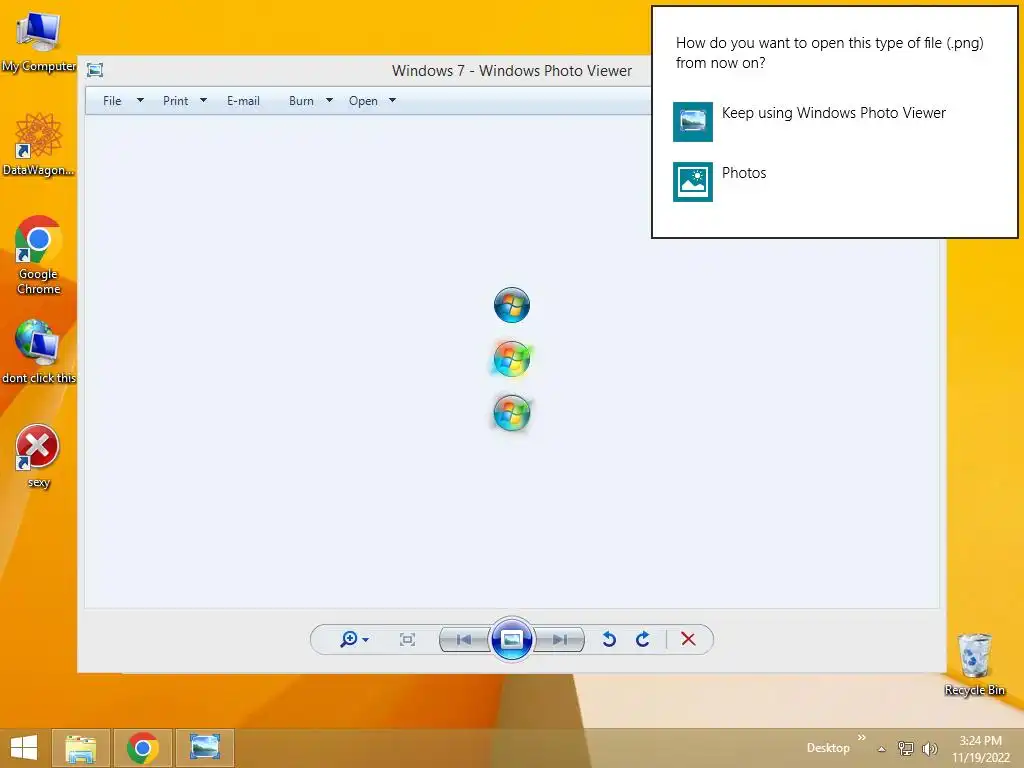Click the Windows Start button

[x=24, y=748]
